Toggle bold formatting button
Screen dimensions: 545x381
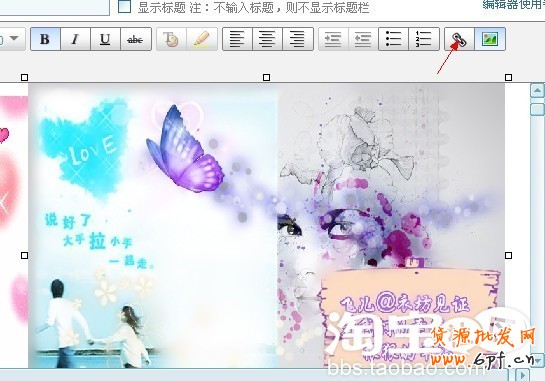pos(46,39)
